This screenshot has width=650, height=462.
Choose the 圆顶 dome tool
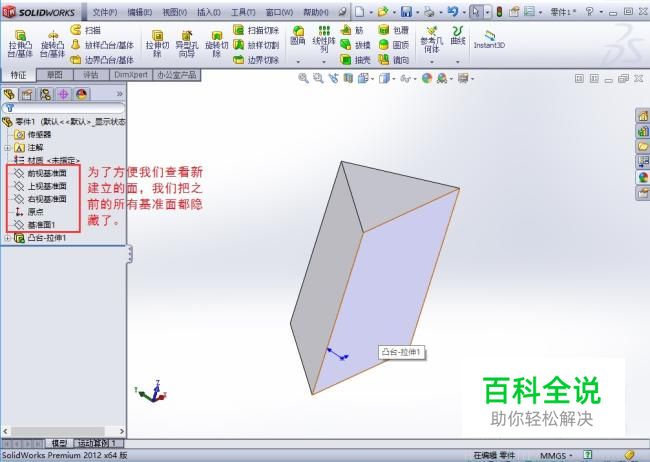tap(393, 45)
